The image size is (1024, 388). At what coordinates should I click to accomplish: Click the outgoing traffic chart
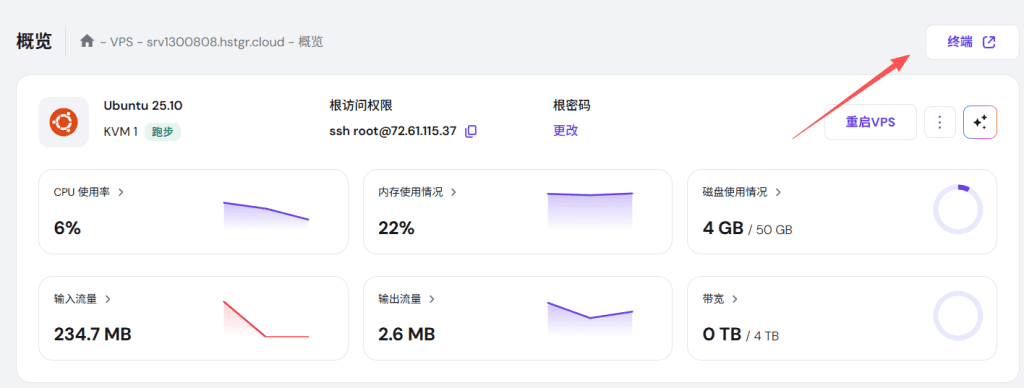[590, 319]
